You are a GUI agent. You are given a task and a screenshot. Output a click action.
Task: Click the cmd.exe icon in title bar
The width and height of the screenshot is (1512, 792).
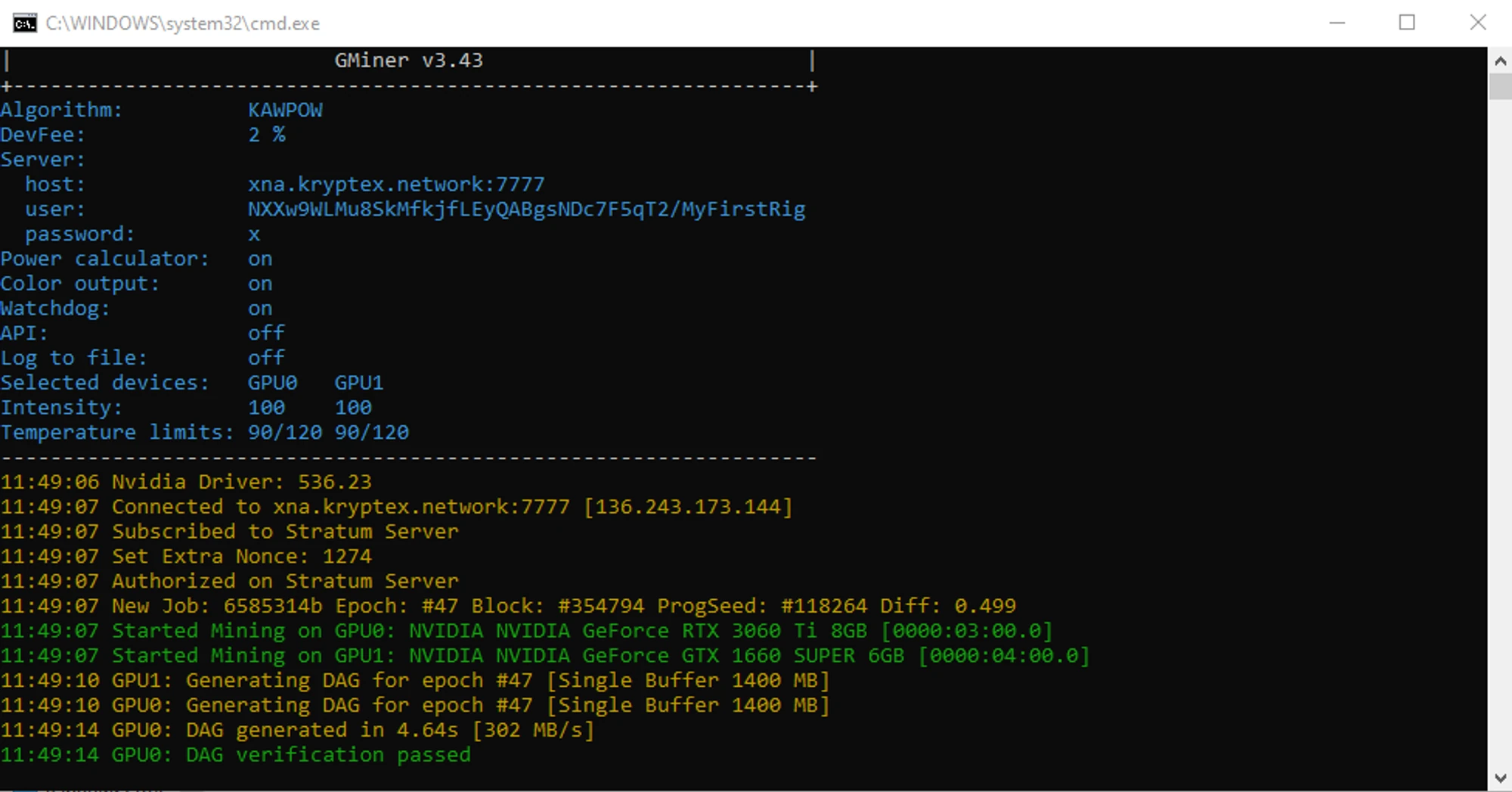[x=24, y=23]
